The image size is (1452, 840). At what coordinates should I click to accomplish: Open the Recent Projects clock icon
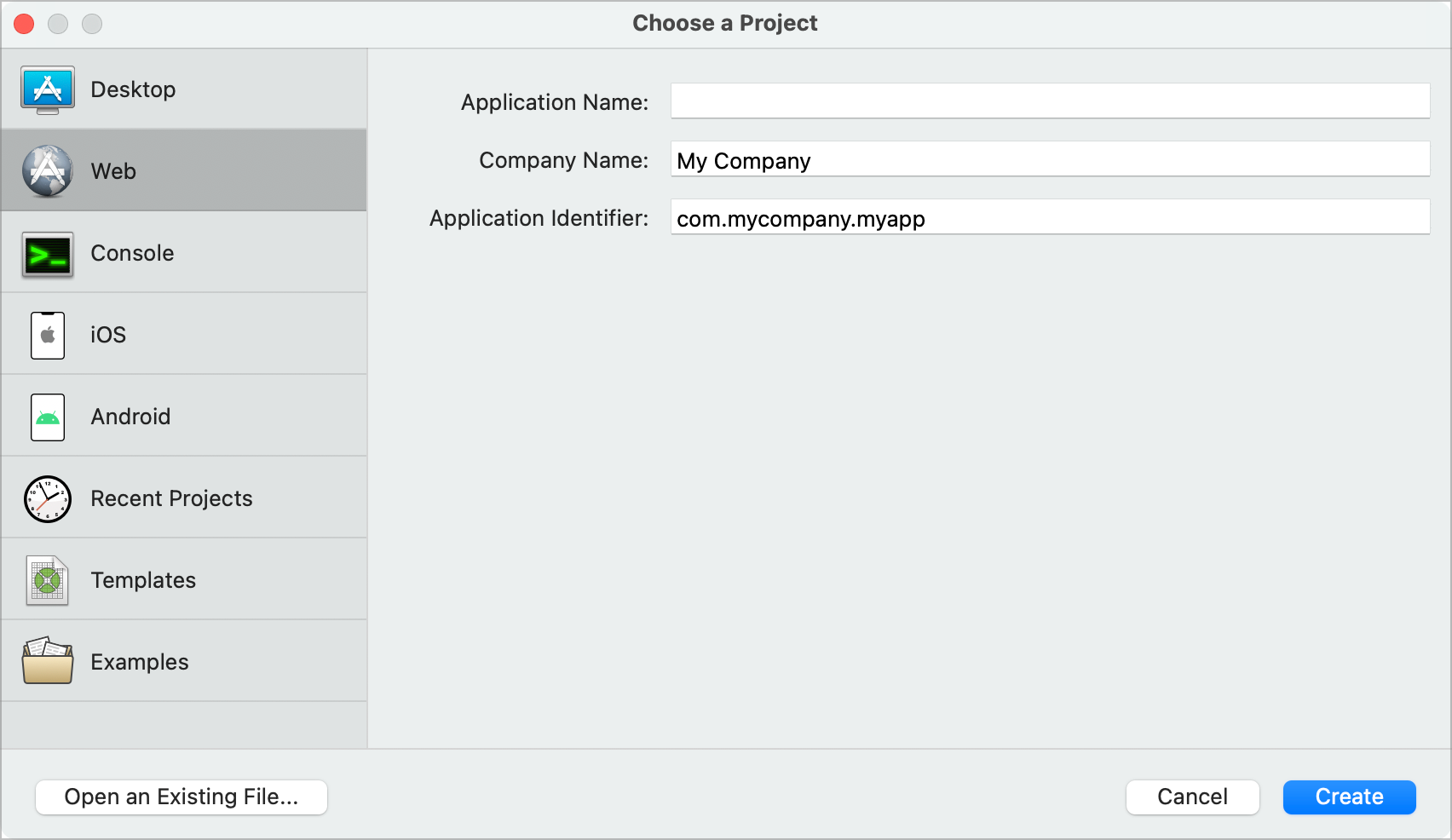48,499
